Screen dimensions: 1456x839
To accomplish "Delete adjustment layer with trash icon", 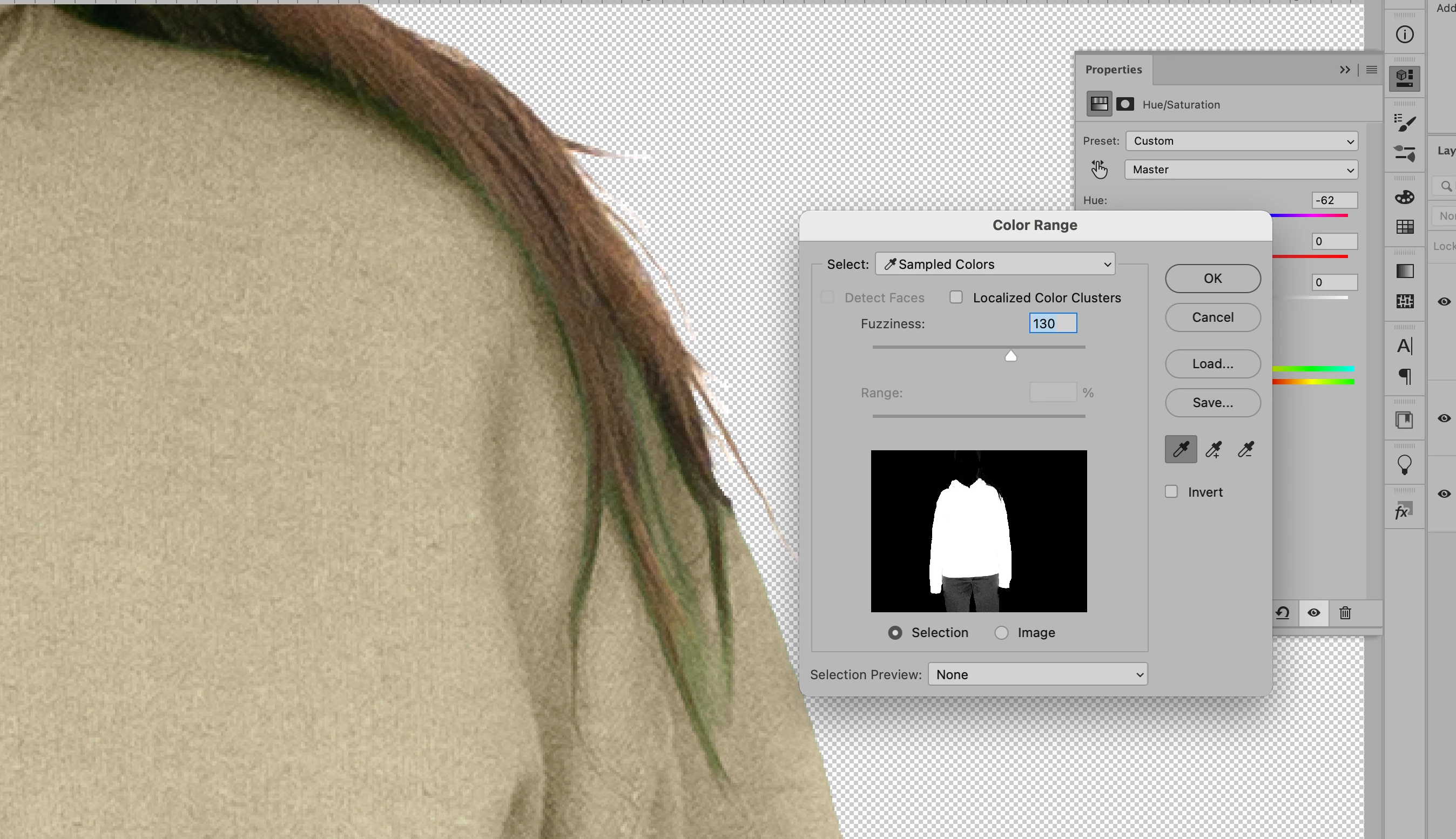I will [x=1345, y=613].
